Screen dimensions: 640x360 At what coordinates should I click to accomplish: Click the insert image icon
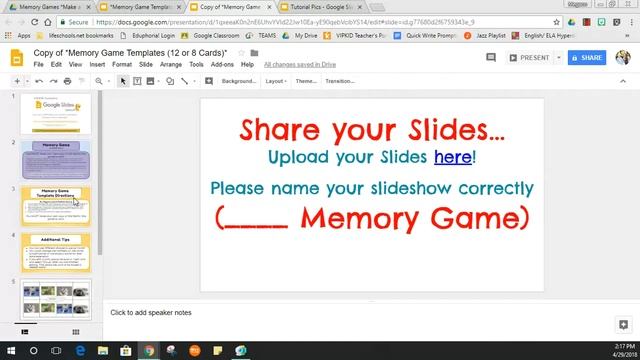click(x=150, y=81)
